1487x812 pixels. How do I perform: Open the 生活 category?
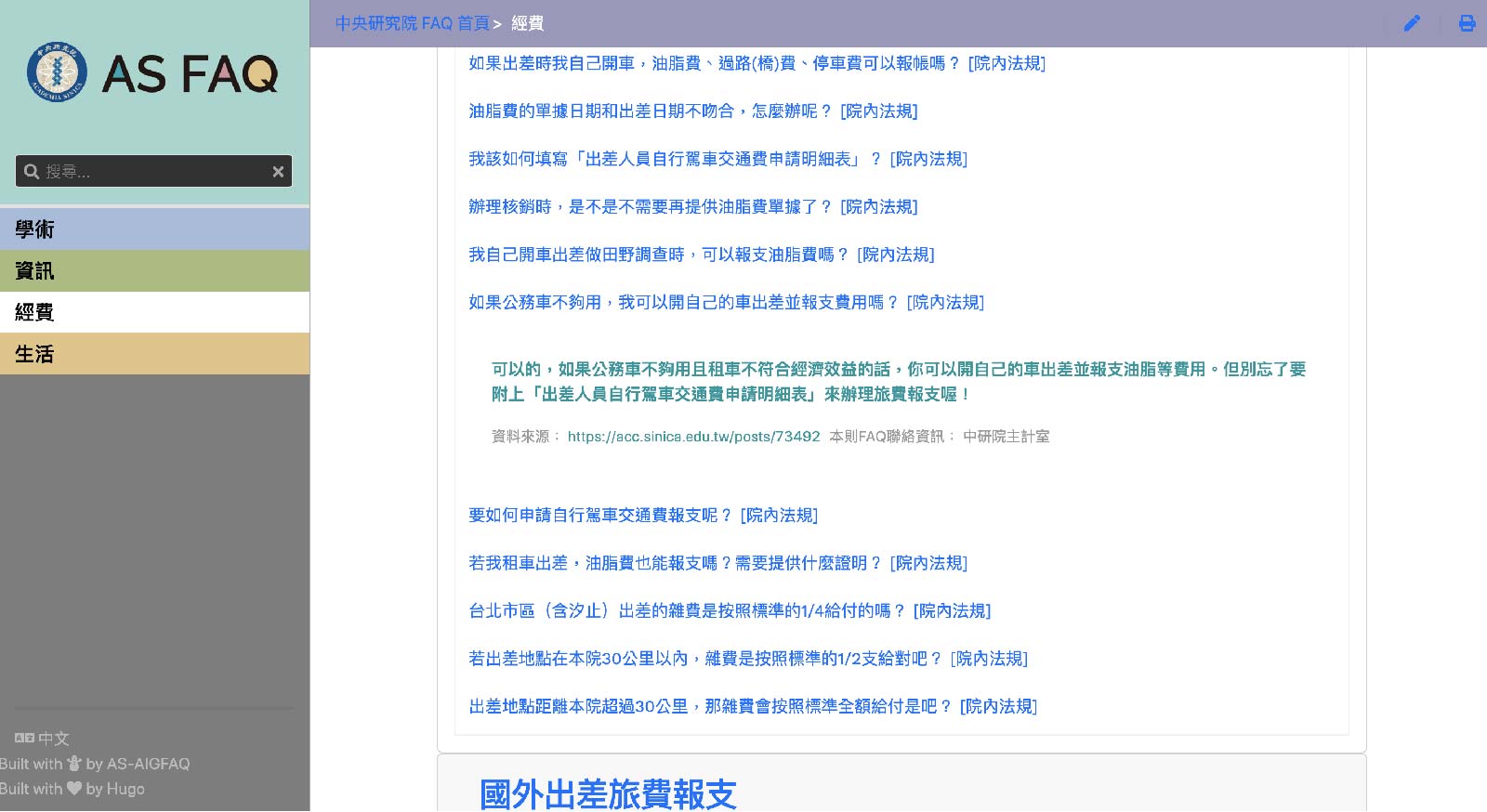pyautogui.click(x=154, y=354)
